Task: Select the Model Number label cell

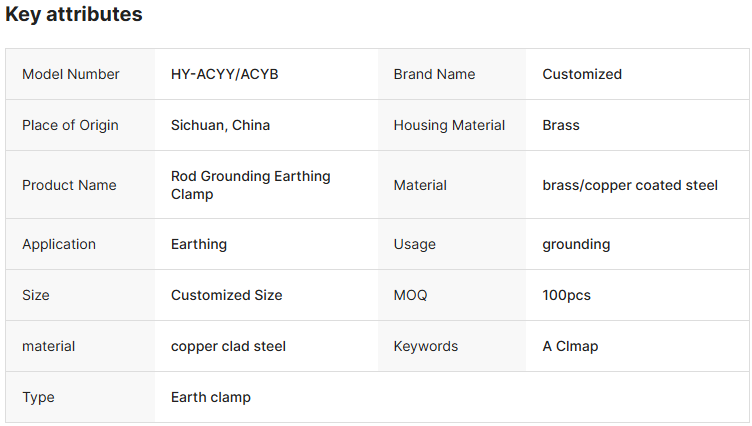Action: (71, 74)
